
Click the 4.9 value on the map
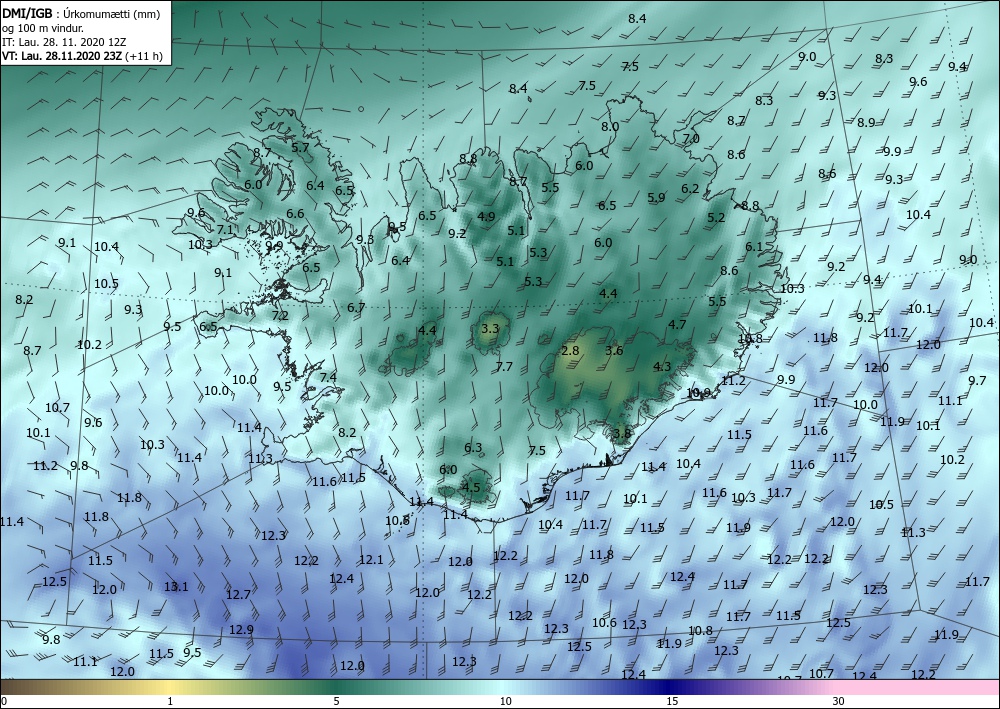[486, 217]
